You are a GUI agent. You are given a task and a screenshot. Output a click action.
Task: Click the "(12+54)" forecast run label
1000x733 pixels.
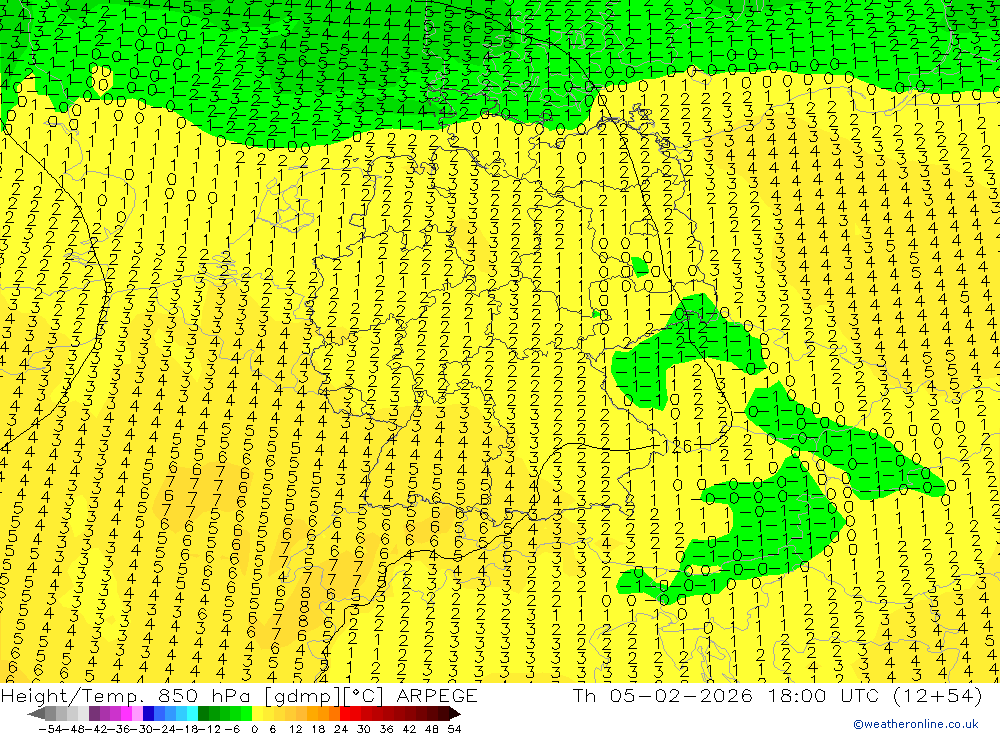tap(936, 695)
